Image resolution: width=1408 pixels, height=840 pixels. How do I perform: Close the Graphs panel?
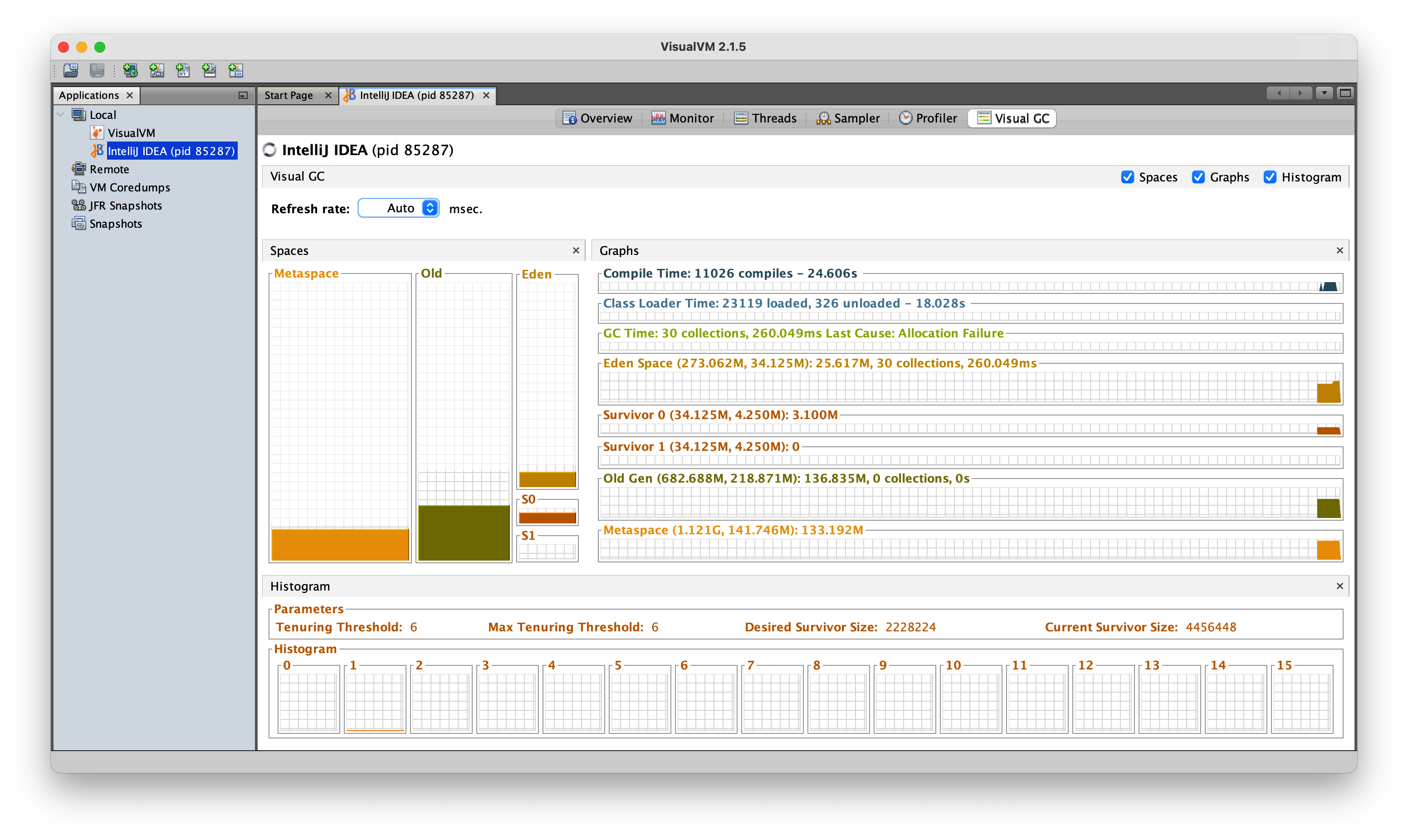(1340, 250)
